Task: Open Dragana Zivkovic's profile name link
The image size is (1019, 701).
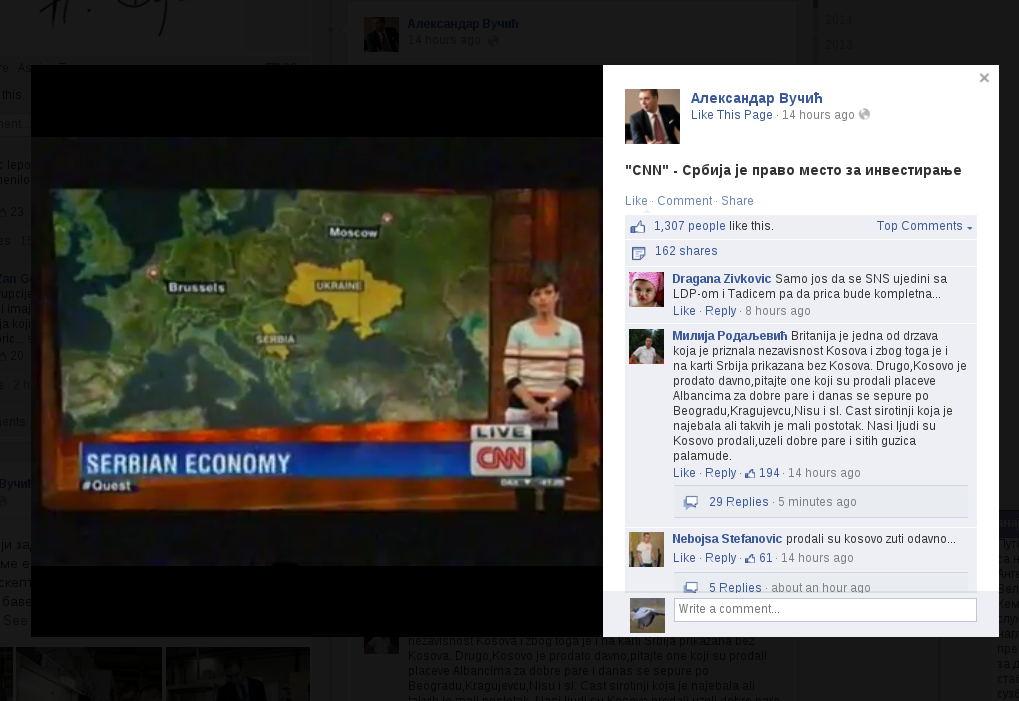Action: coord(721,279)
